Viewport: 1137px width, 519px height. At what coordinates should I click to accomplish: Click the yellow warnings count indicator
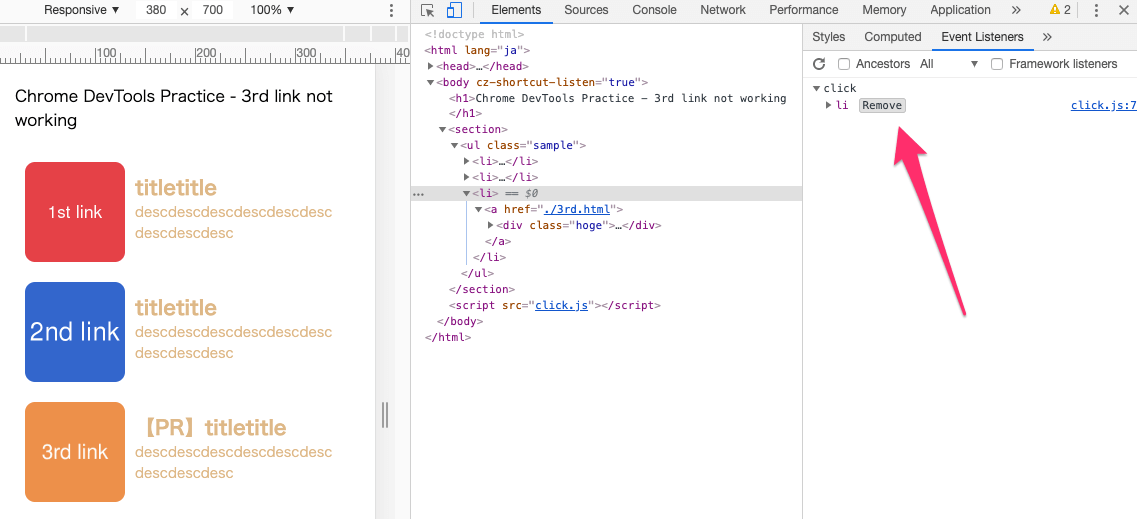point(1060,10)
